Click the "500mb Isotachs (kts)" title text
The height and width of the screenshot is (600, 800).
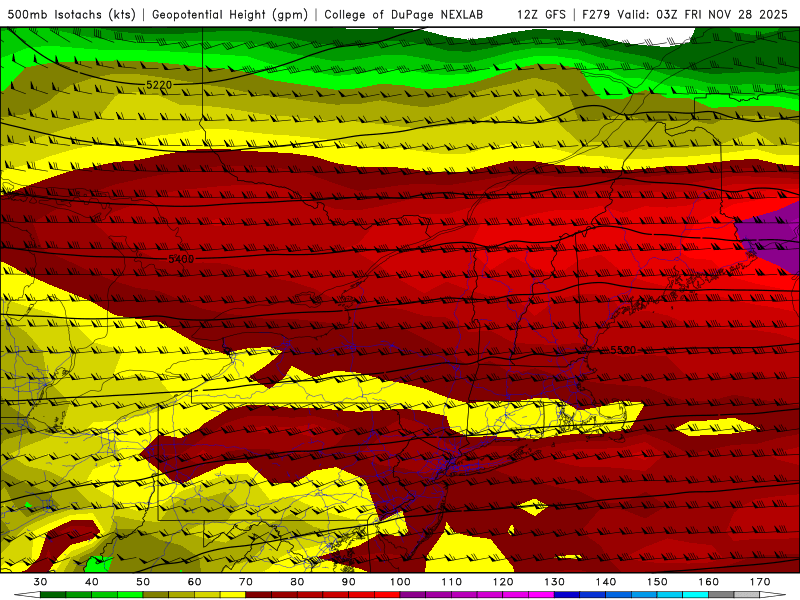(x=71, y=14)
